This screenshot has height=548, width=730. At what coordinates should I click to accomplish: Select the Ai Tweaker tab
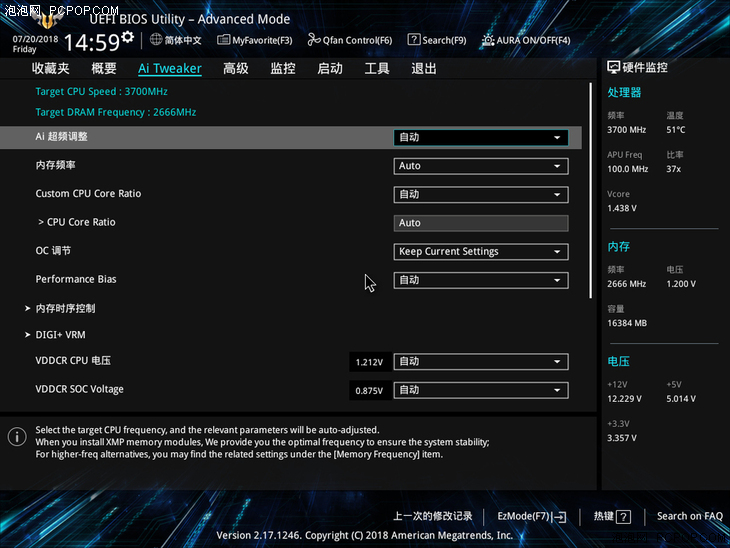170,68
